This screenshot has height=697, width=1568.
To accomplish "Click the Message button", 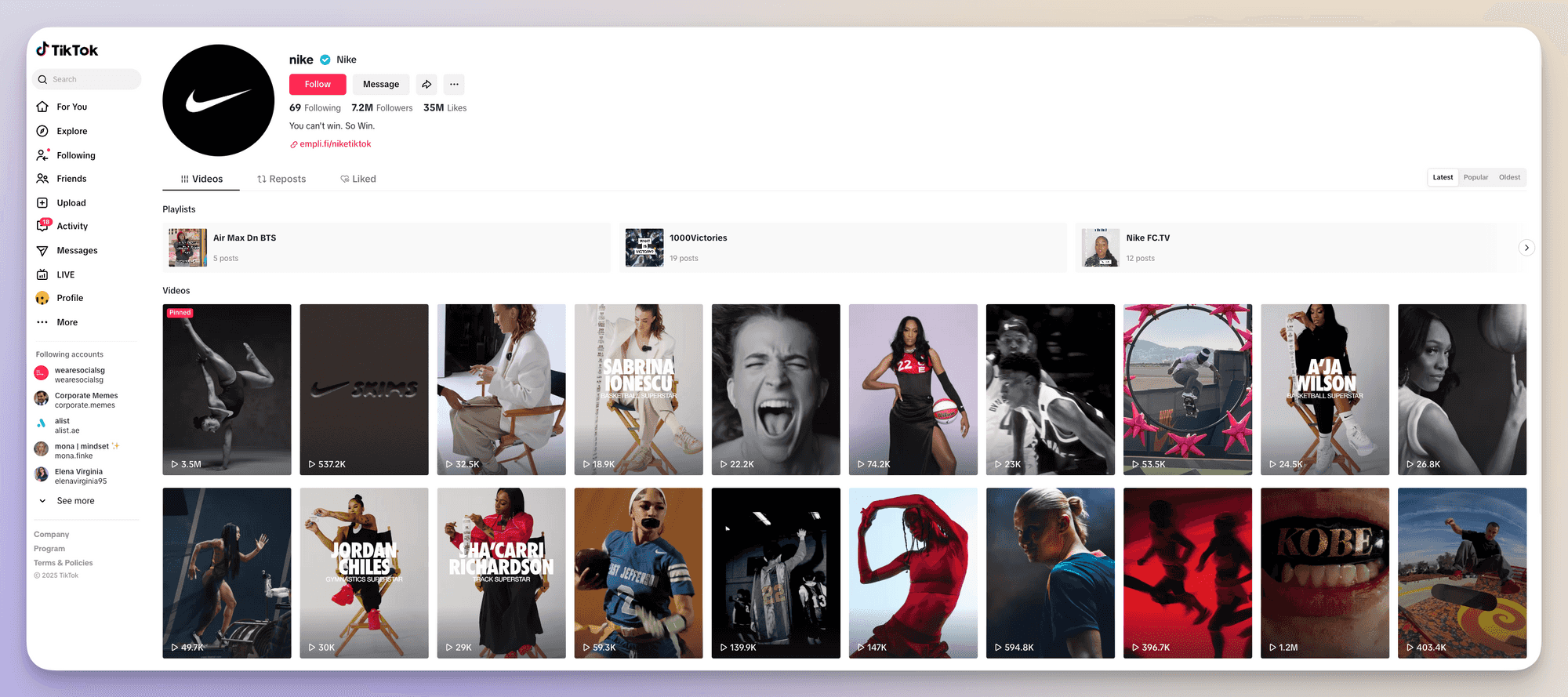I will [x=381, y=84].
